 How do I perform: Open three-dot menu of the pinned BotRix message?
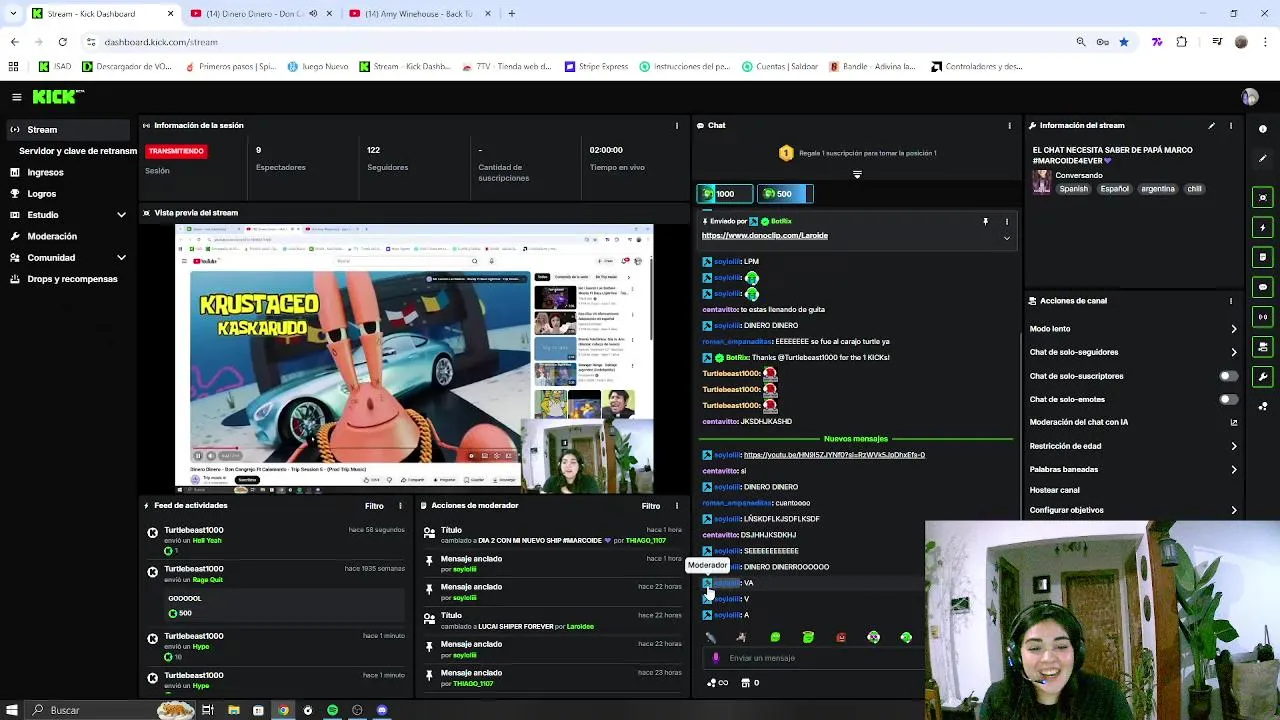(1007, 221)
